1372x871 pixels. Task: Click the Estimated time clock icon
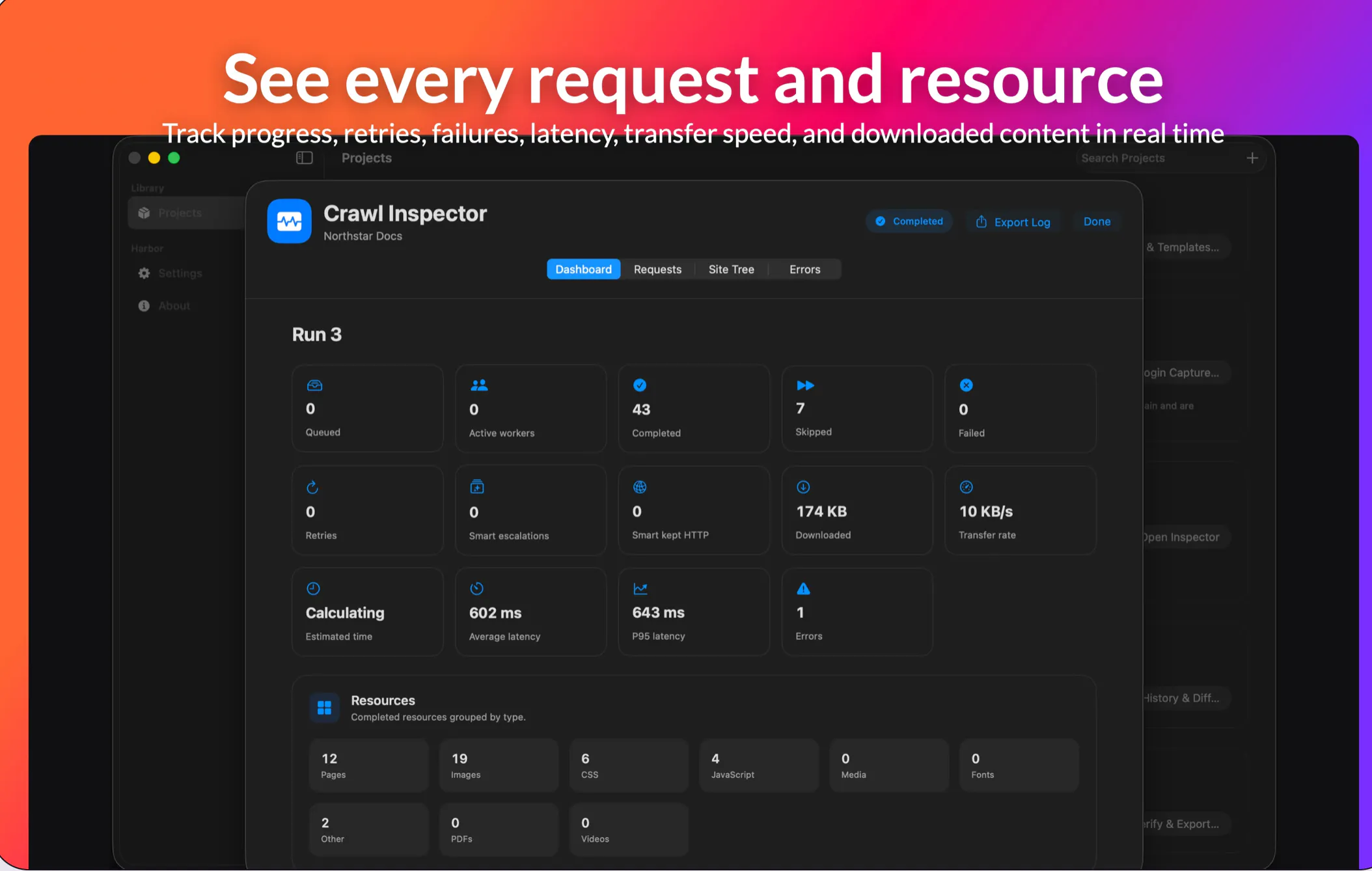click(313, 588)
